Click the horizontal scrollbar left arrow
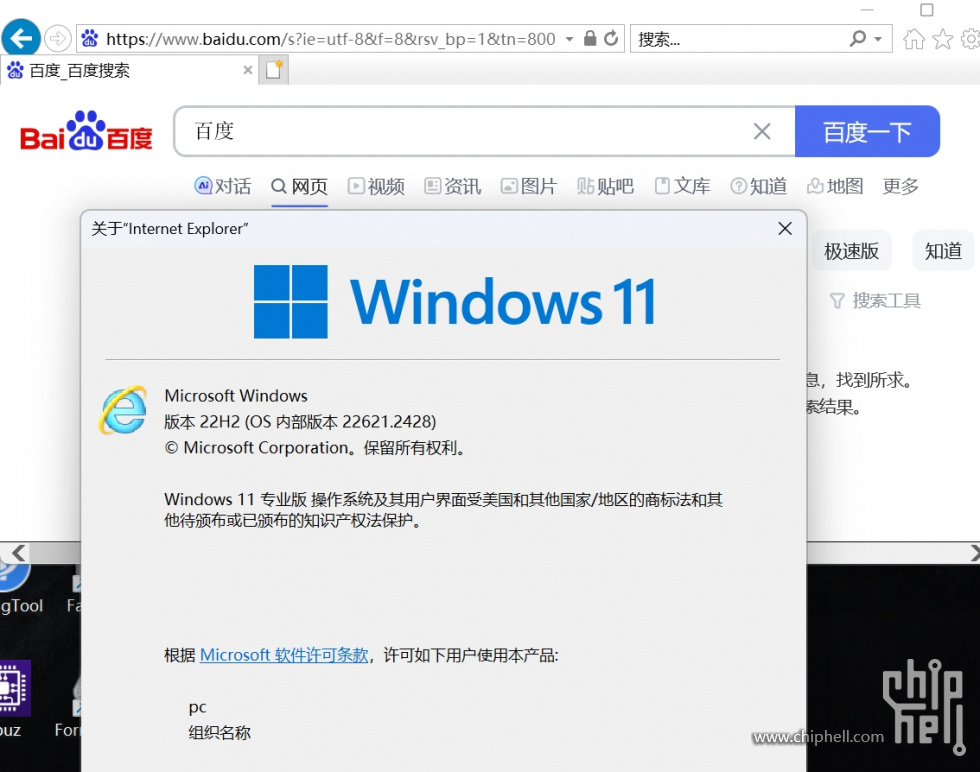The height and width of the screenshot is (772, 980). point(18,553)
